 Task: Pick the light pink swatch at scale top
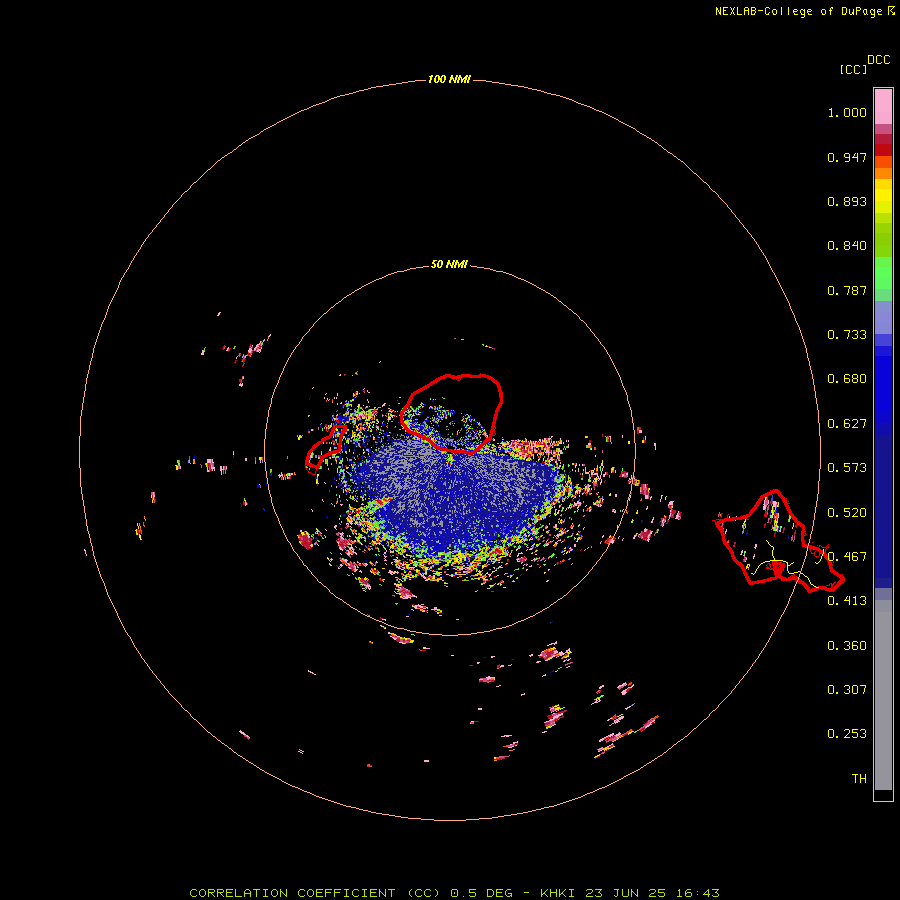click(x=883, y=106)
